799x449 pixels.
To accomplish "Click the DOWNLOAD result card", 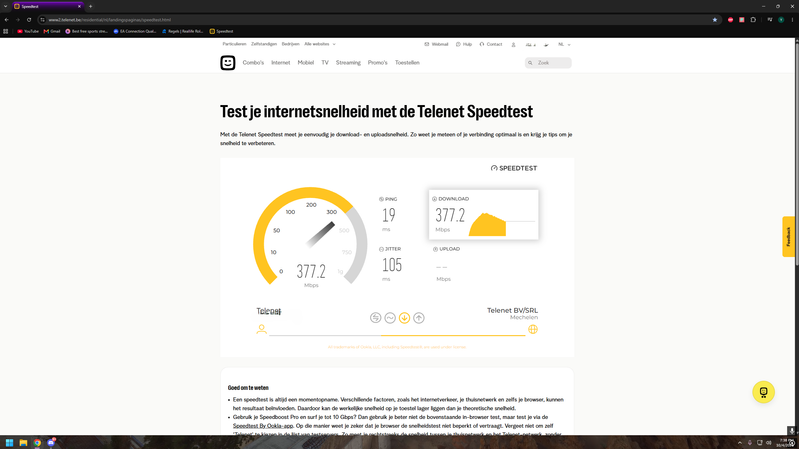I will tap(484, 215).
